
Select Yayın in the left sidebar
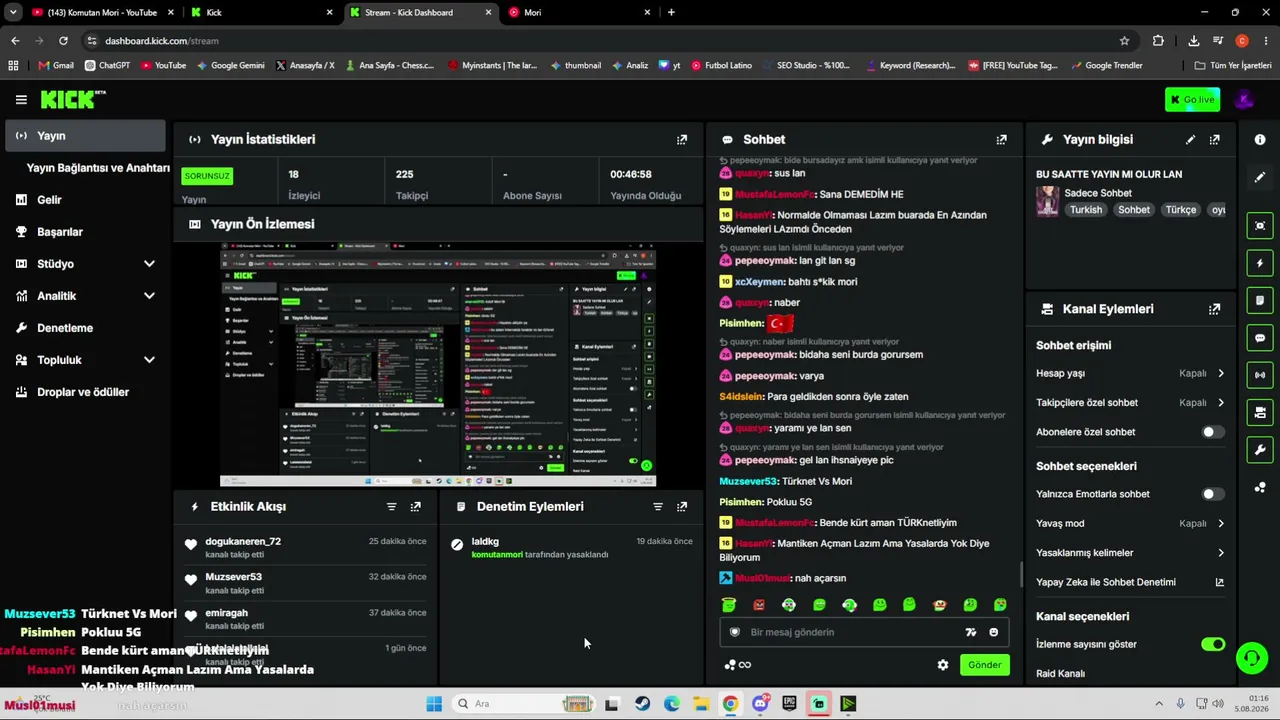coord(85,136)
